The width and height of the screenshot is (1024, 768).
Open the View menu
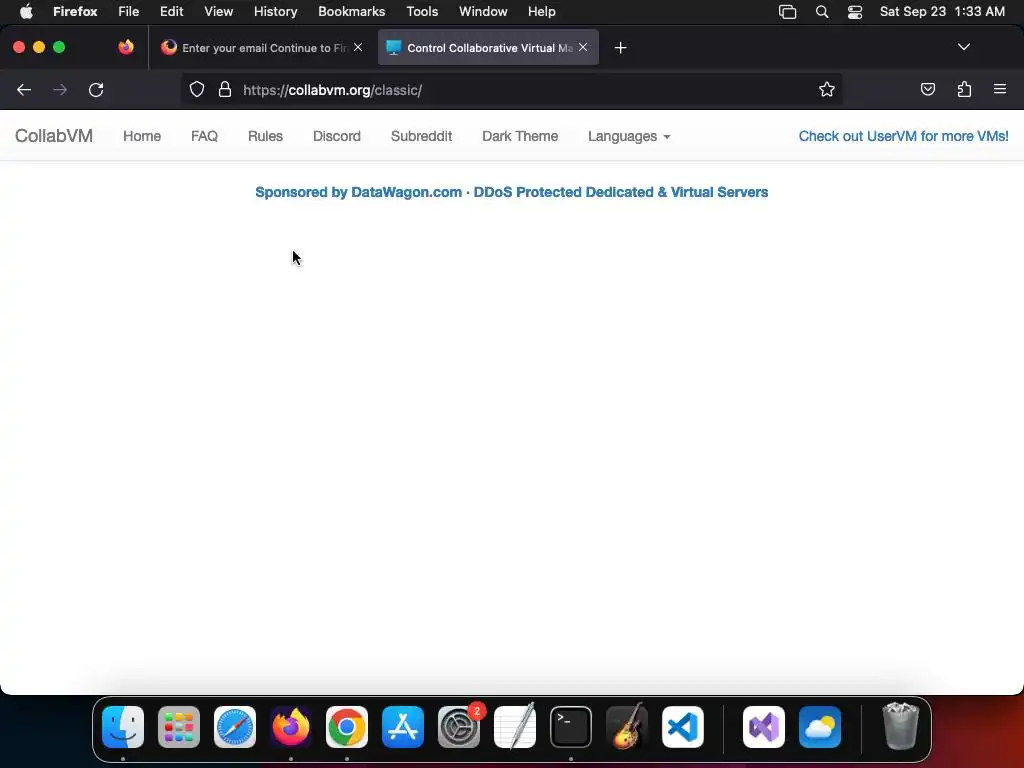[x=219, y=12]
